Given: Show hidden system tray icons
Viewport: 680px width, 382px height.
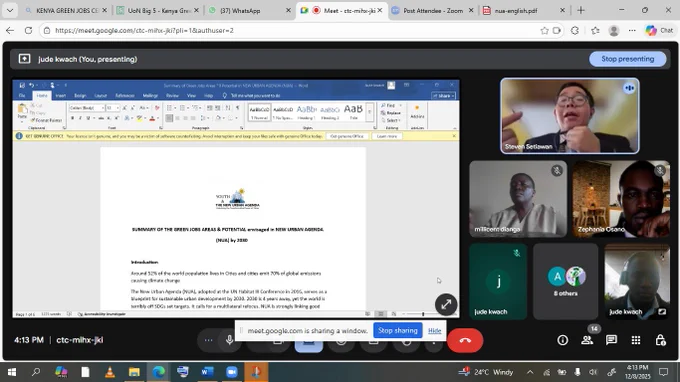Looking at the screenshot, I should tap(530, 372).
